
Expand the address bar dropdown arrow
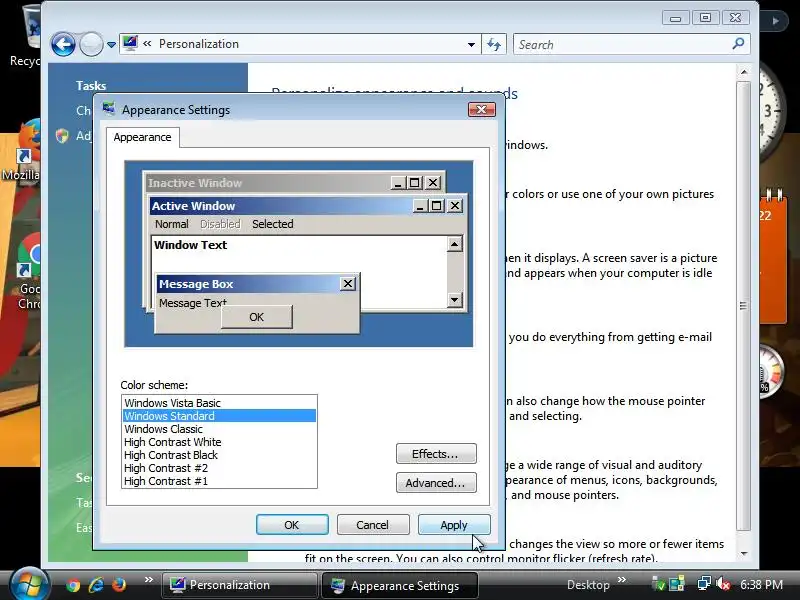471,44
